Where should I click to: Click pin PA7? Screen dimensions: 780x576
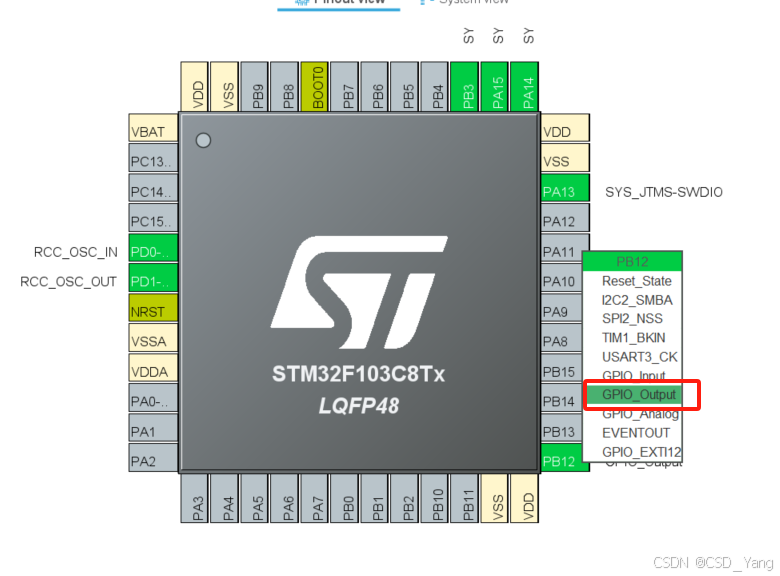click(x=314, y=498)
